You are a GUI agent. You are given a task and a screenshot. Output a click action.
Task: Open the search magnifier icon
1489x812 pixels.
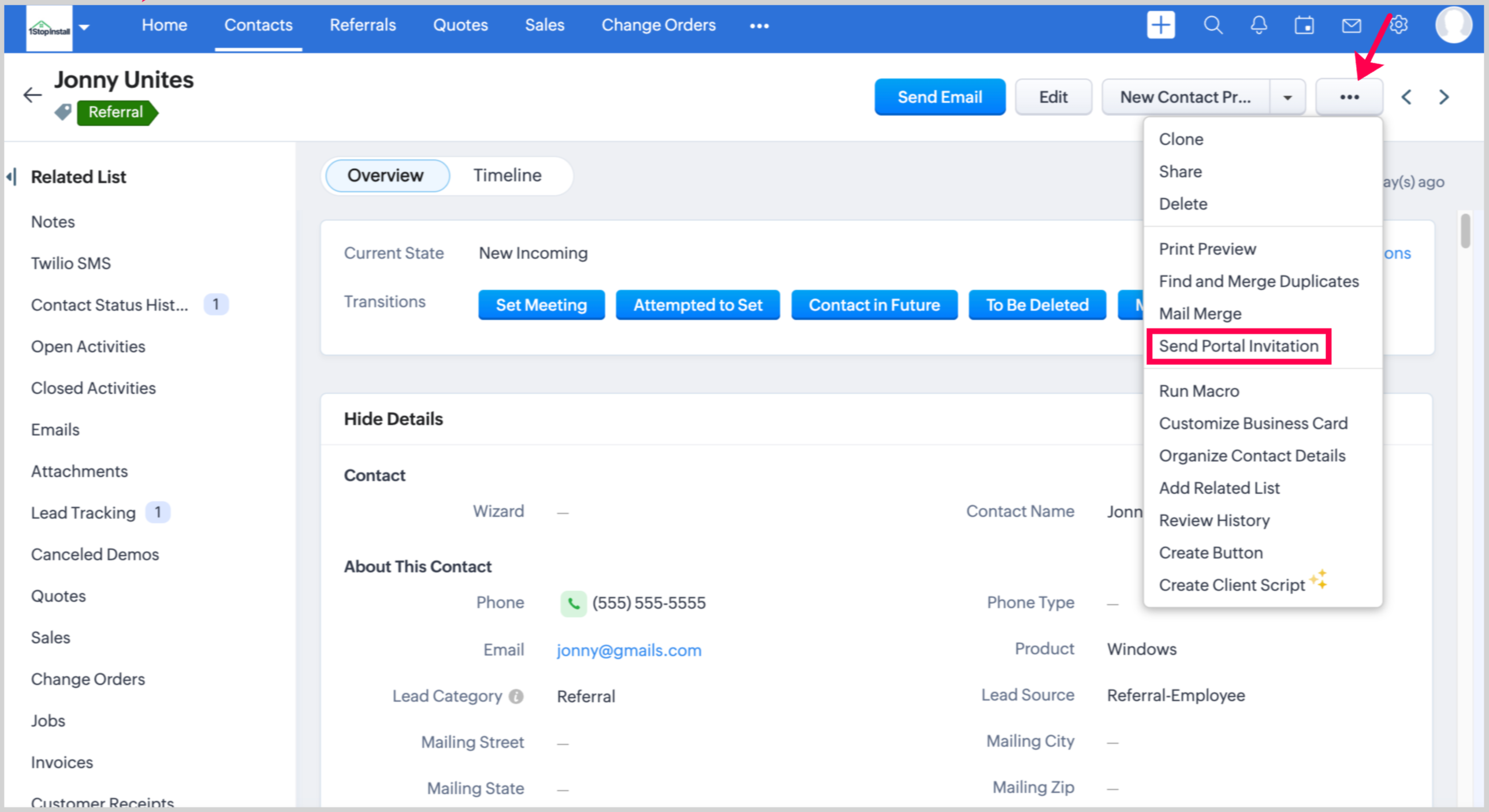(1213, 25)
